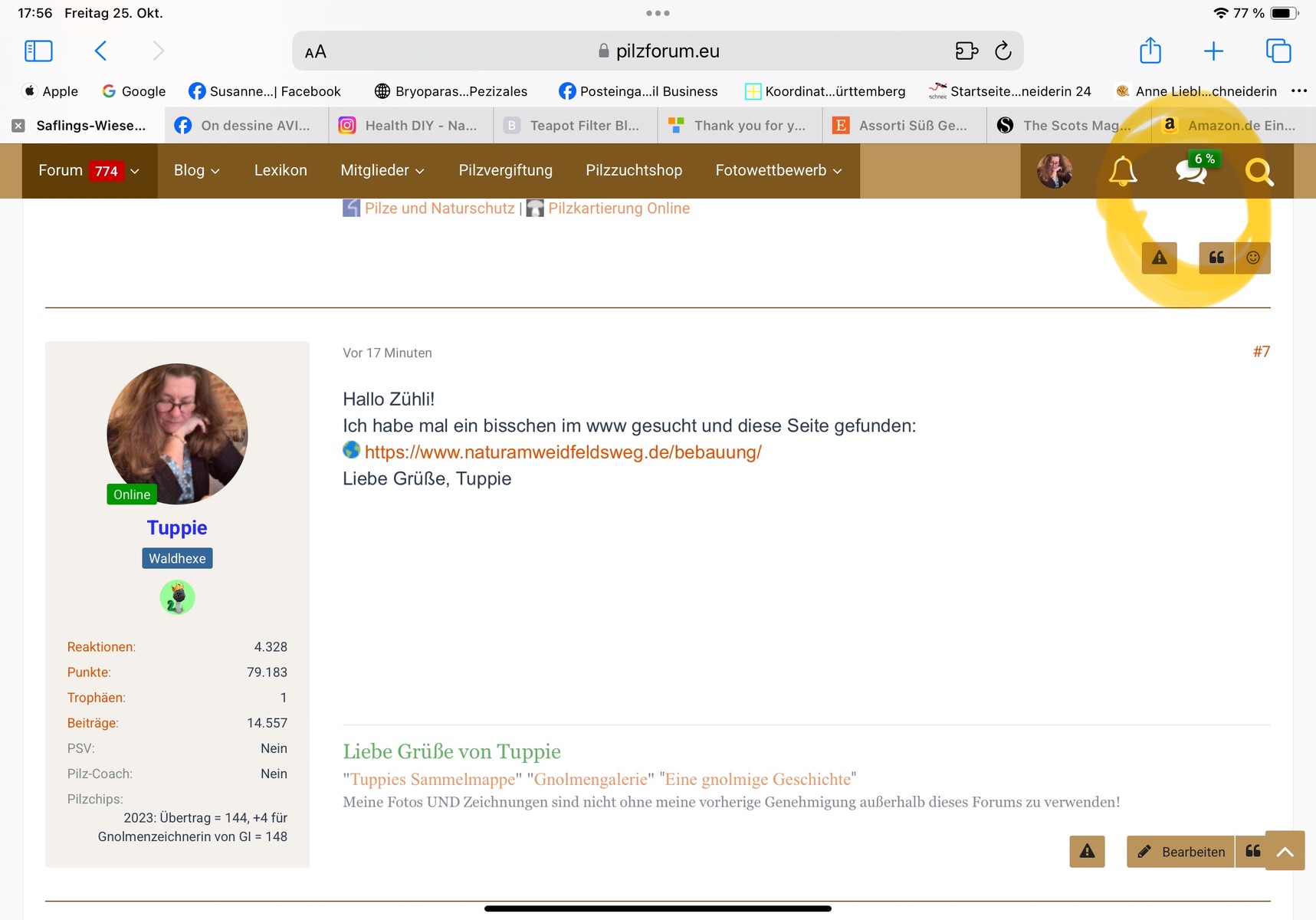The height and width of the screenshot is (920, 1316).
Task: Tap the pilzforum.eu address field
Action: pos(658,51)
